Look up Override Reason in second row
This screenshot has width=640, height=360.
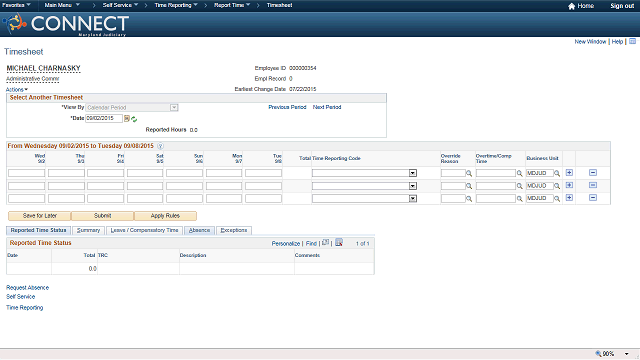tap(469, 186)
